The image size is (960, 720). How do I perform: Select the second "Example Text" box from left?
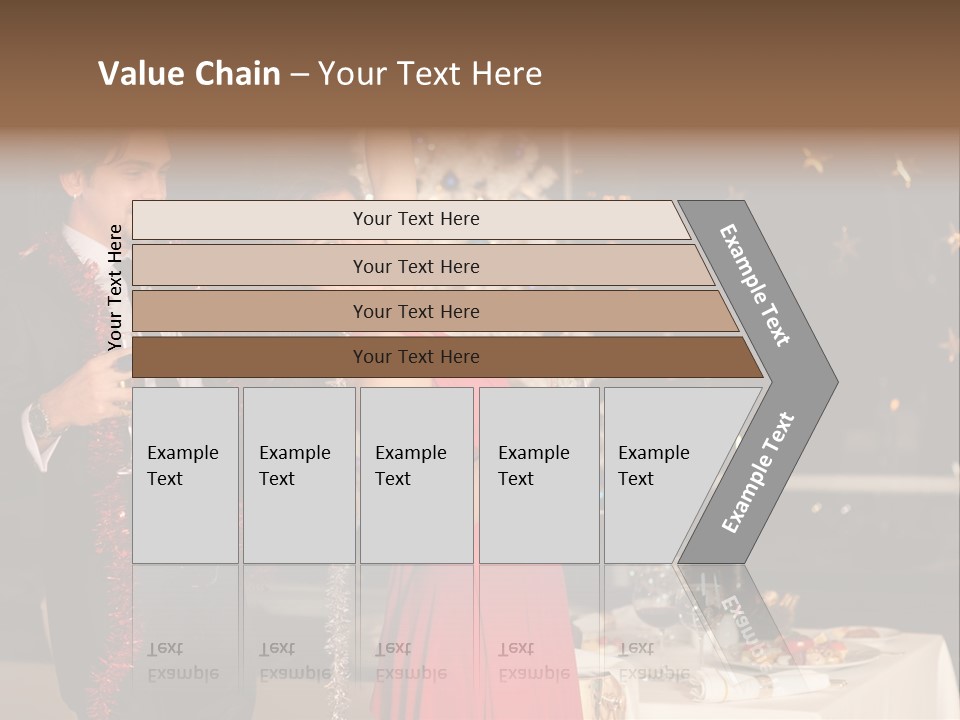tap(299, 475)
